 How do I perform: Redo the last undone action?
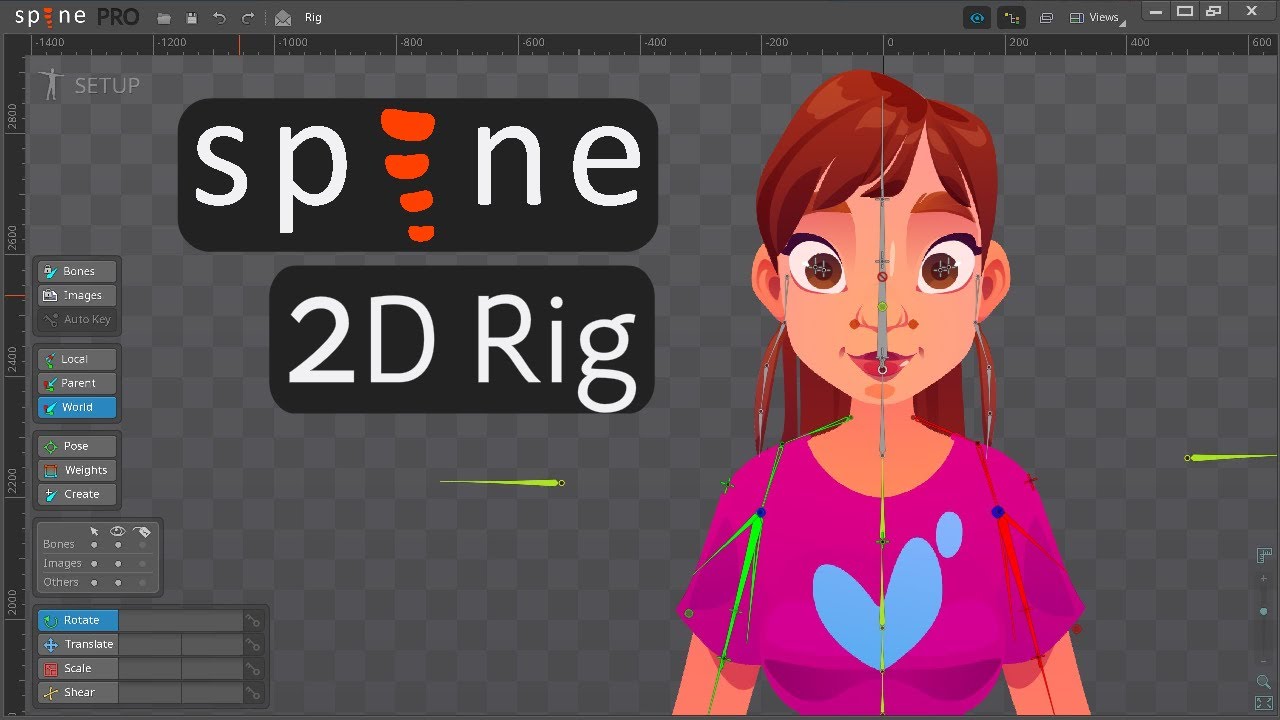248,18
